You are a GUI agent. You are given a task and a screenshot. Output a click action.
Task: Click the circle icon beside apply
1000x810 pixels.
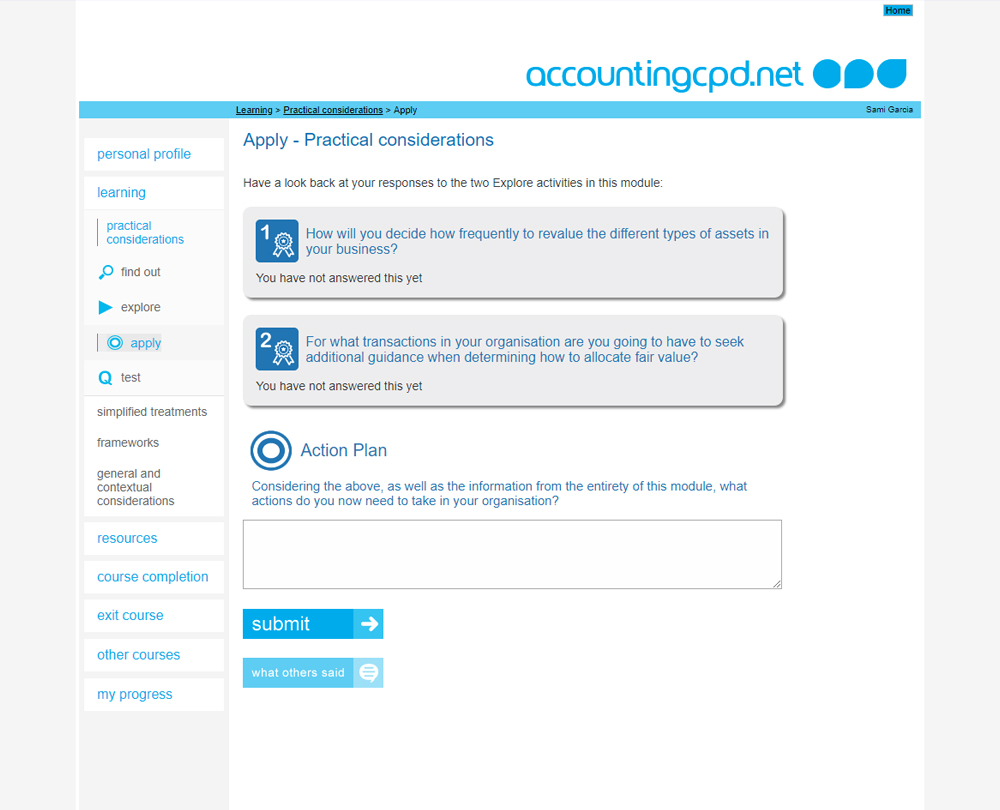pyautogui.click(x=115, y=343)
